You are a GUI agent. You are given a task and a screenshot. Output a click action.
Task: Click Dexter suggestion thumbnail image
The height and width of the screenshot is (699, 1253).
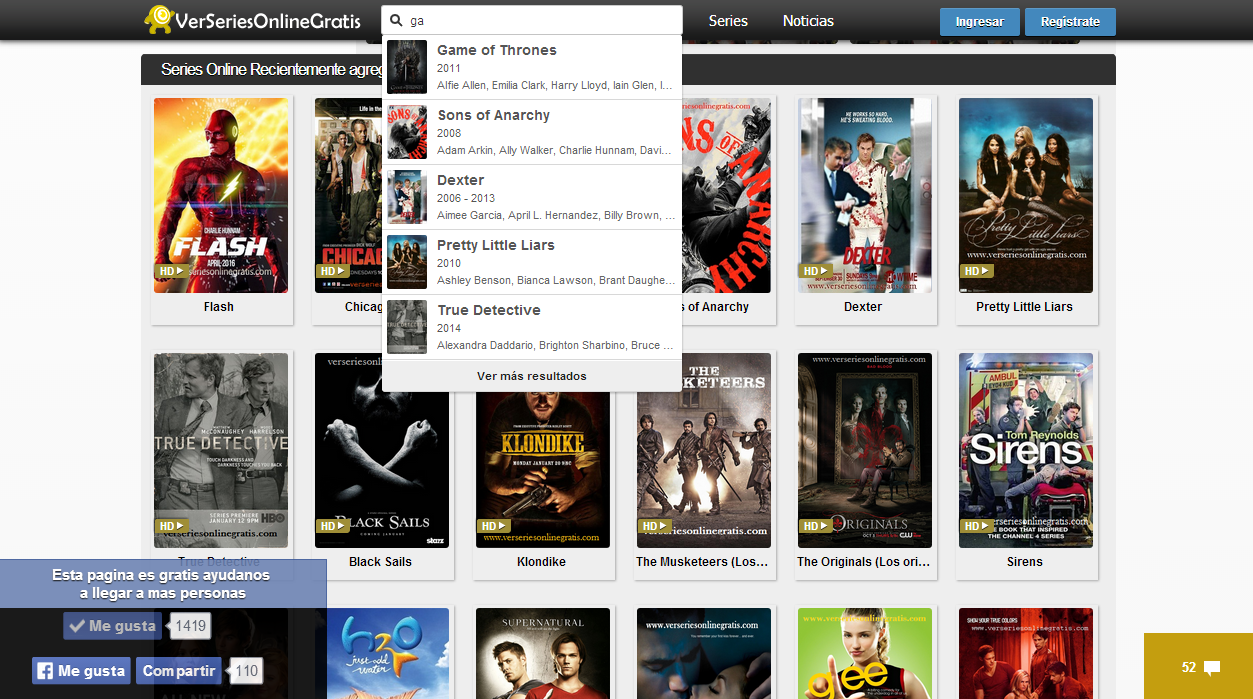(407, 197)
